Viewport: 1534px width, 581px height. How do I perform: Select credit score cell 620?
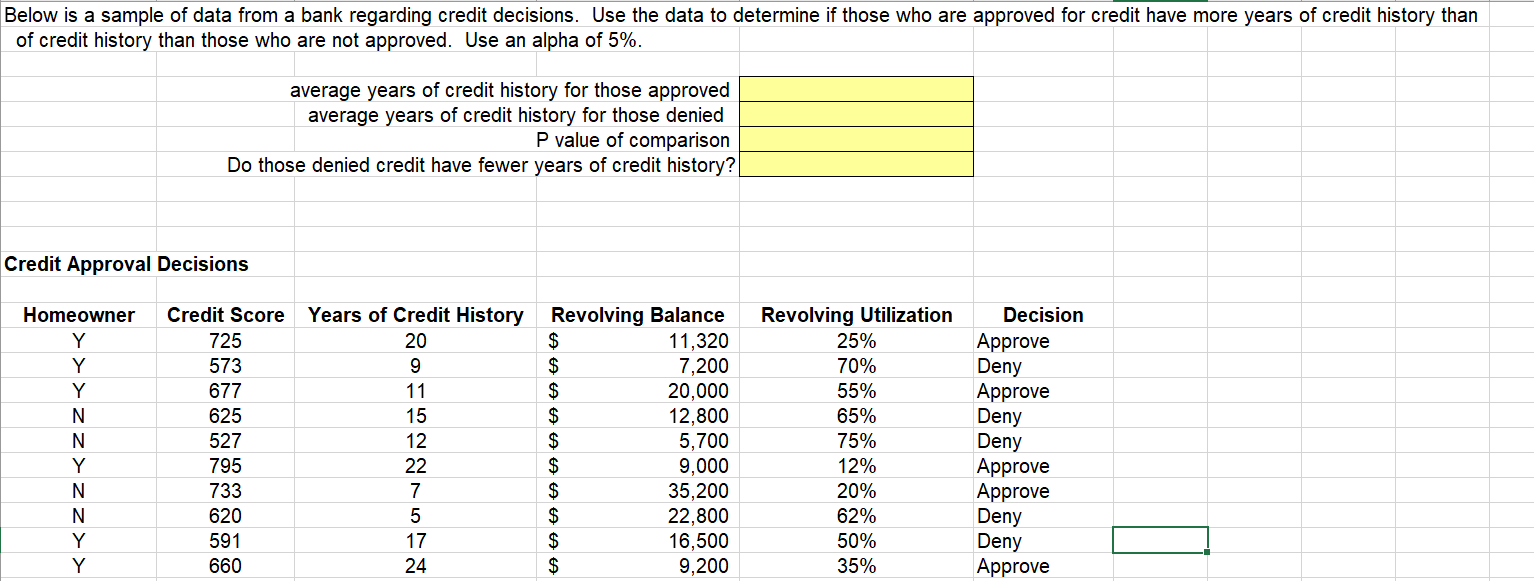coord(226,516)
